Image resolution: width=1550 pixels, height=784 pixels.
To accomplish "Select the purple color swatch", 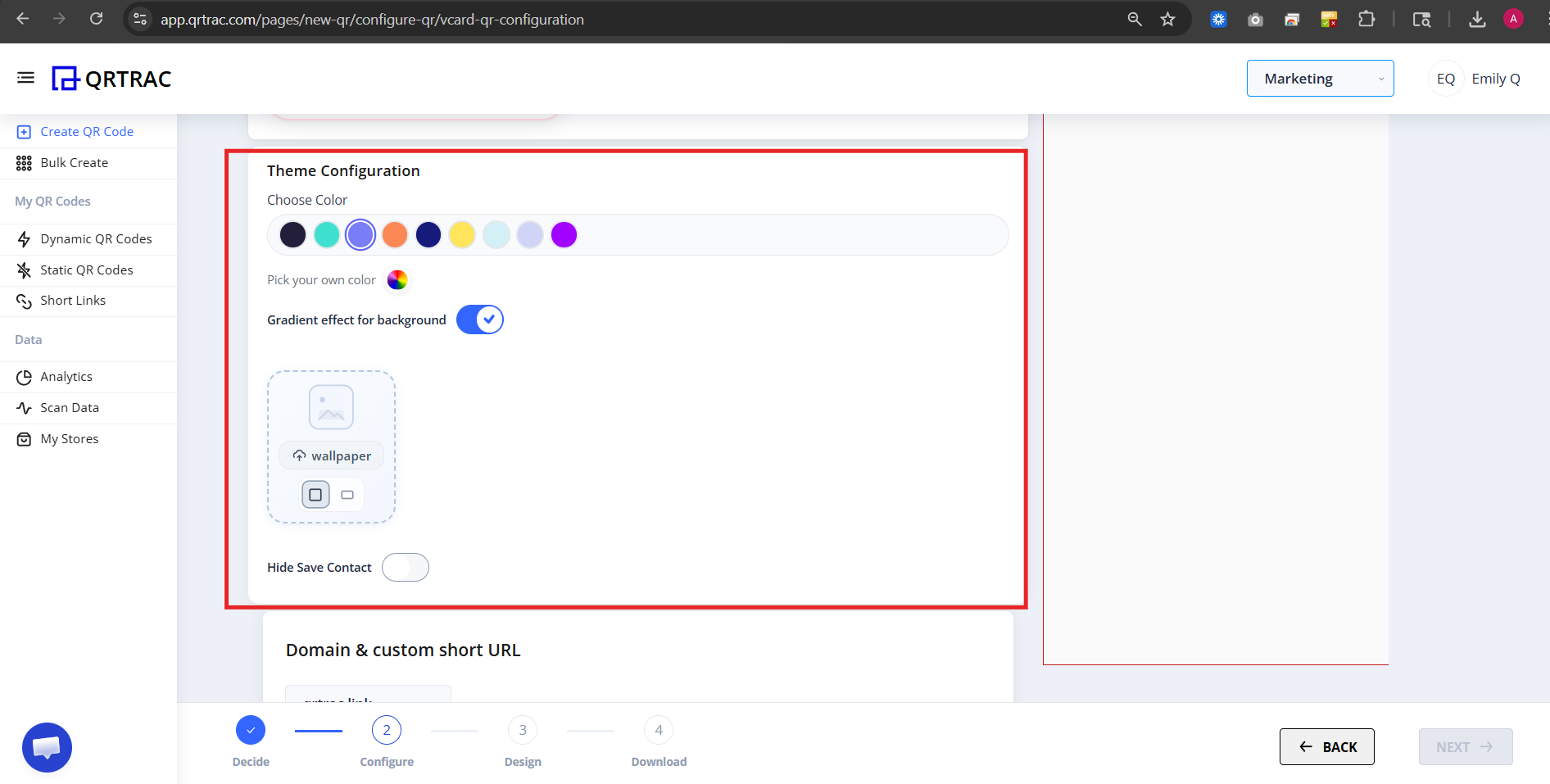I will (564, 234).
